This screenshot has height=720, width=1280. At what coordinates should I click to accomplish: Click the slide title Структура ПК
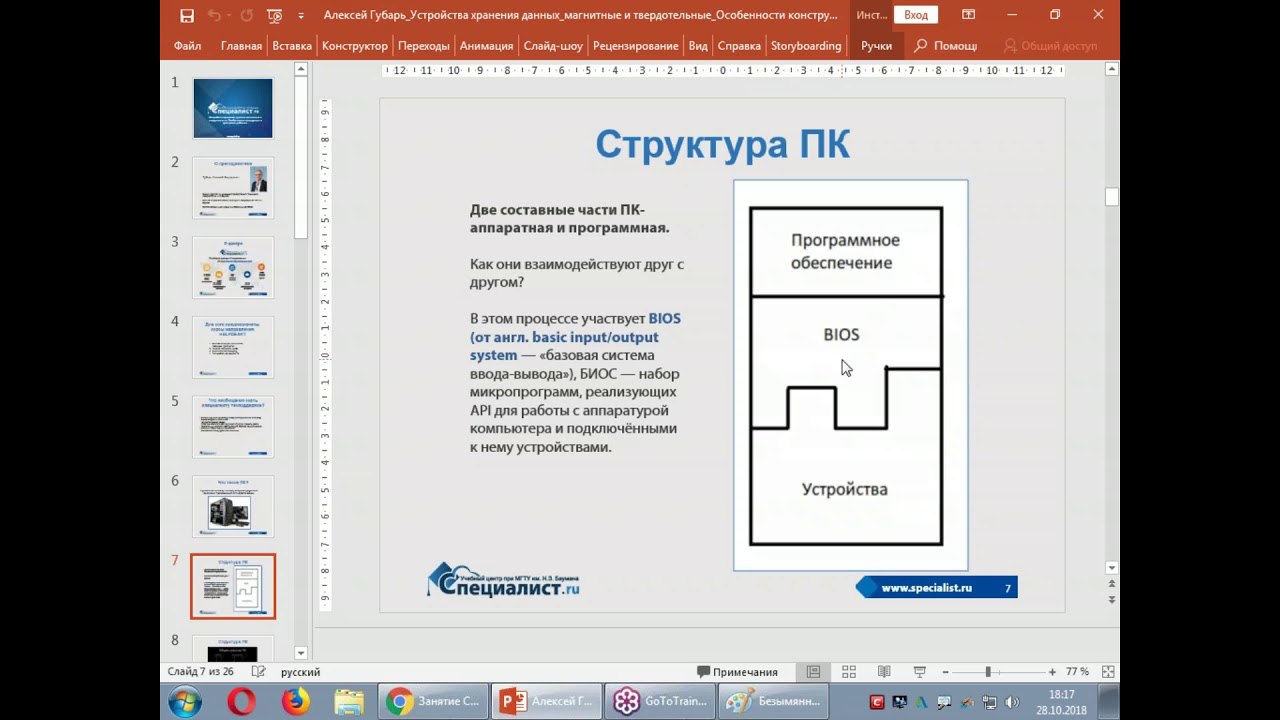pyautogui.click(x=722, y=145)
